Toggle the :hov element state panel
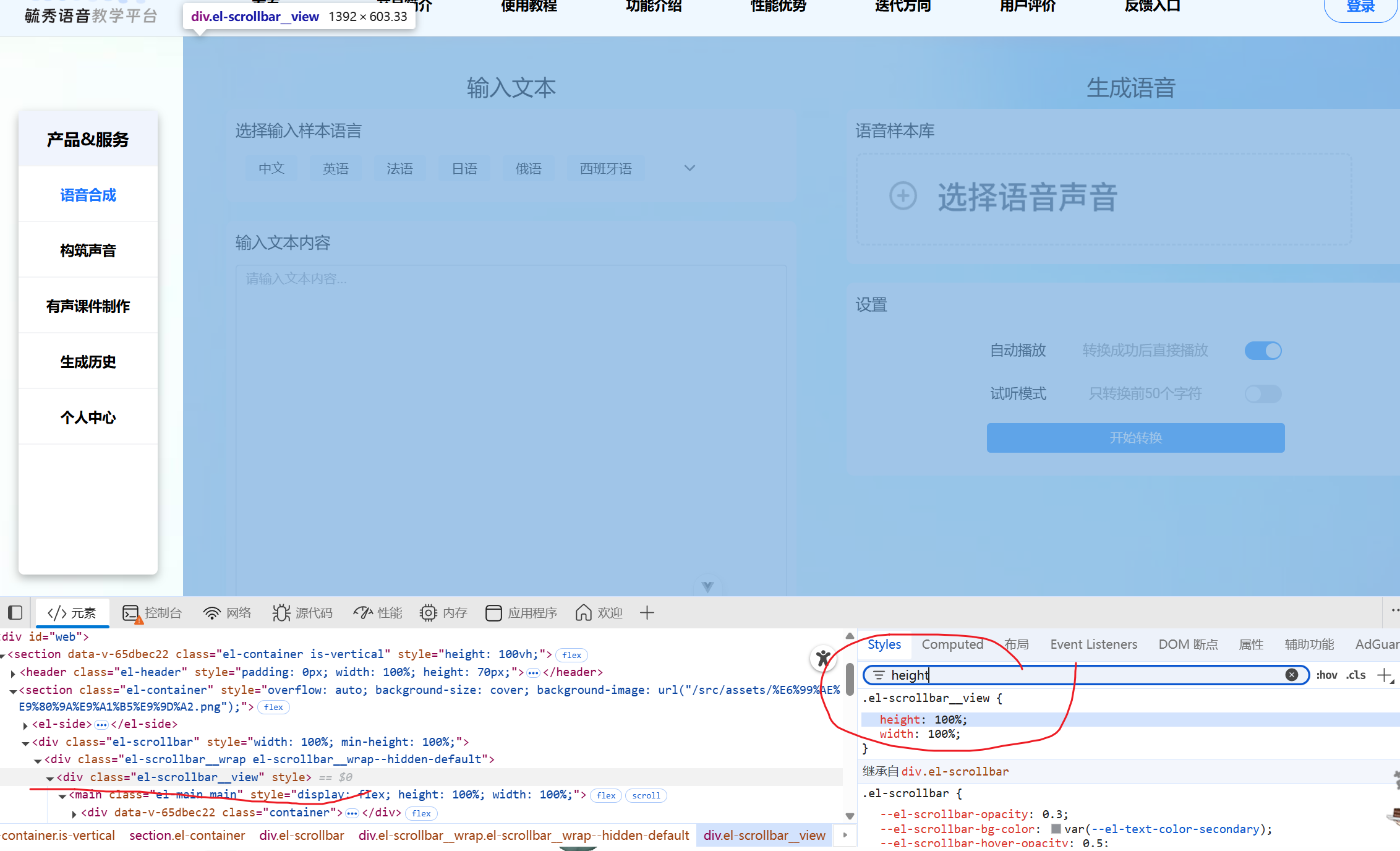Image resolution: width=1400 pixels, height=851 pixels. [x=1326, y=675]
